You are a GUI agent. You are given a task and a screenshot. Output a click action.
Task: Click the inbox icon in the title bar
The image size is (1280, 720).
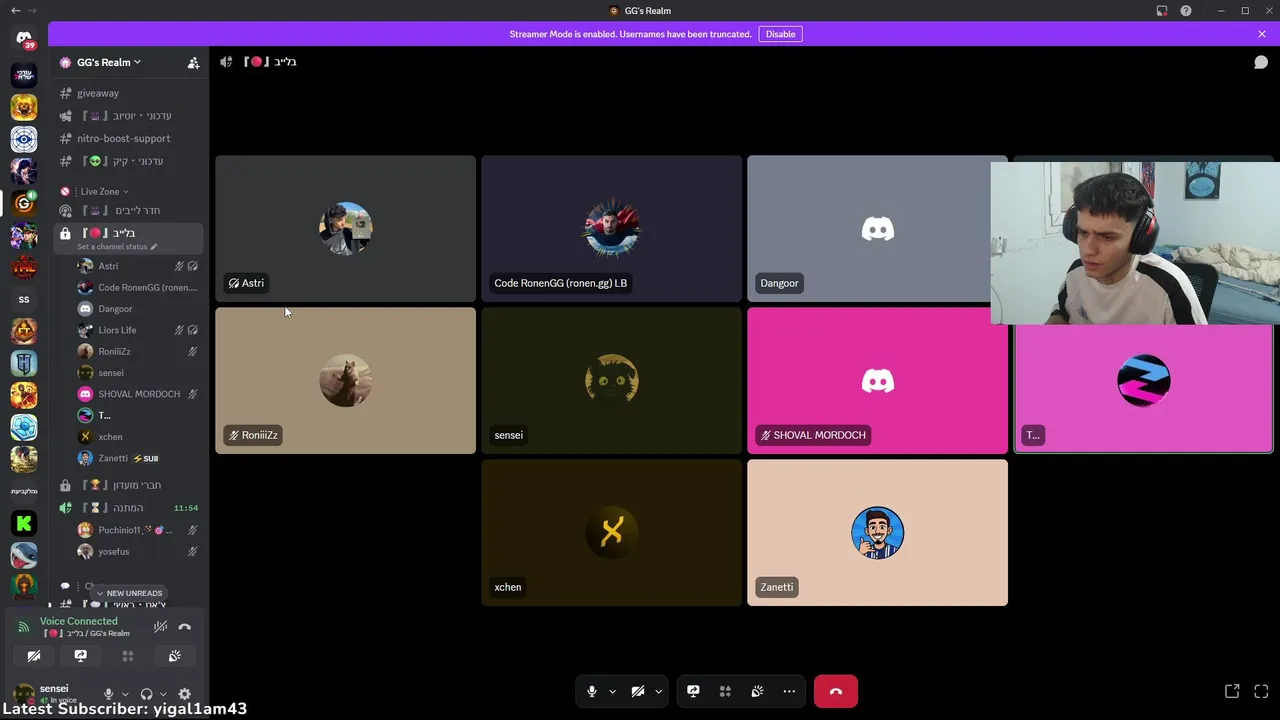(1162, 11)
